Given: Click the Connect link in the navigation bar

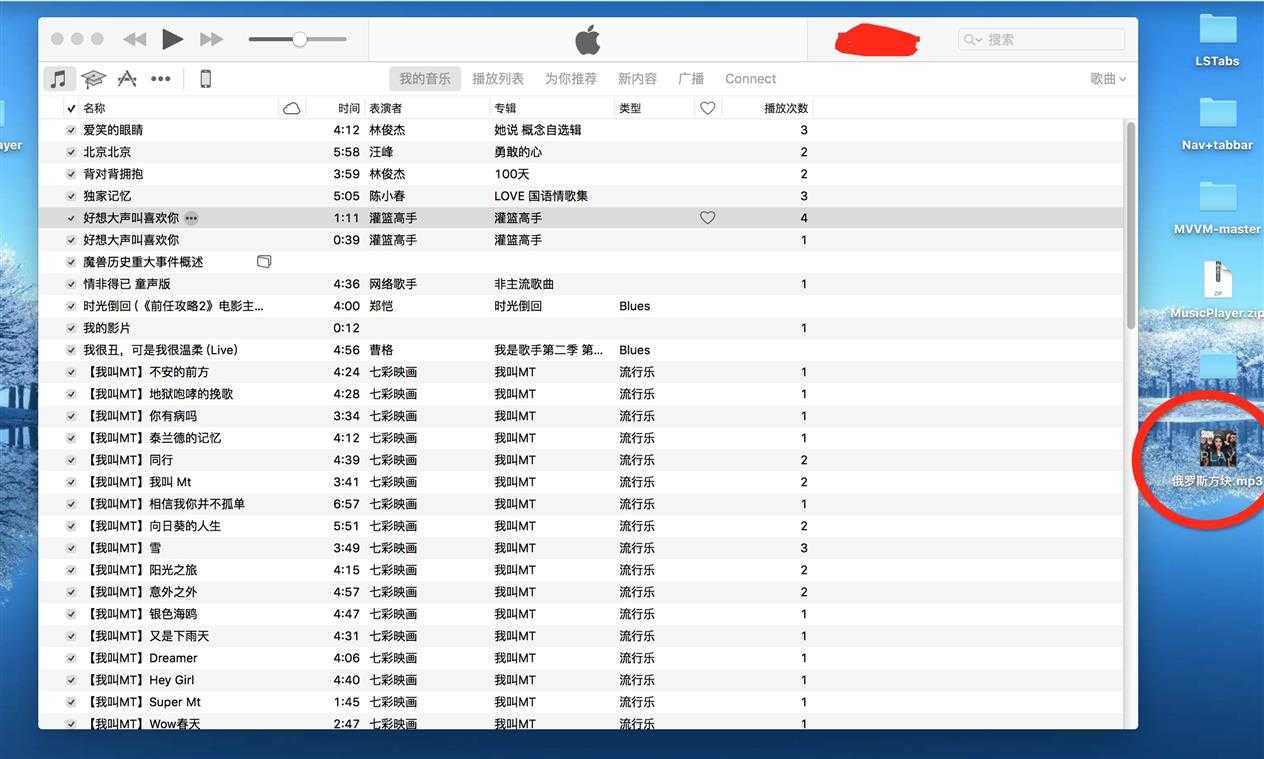Looking at the screenshot, I should point(750,79).
